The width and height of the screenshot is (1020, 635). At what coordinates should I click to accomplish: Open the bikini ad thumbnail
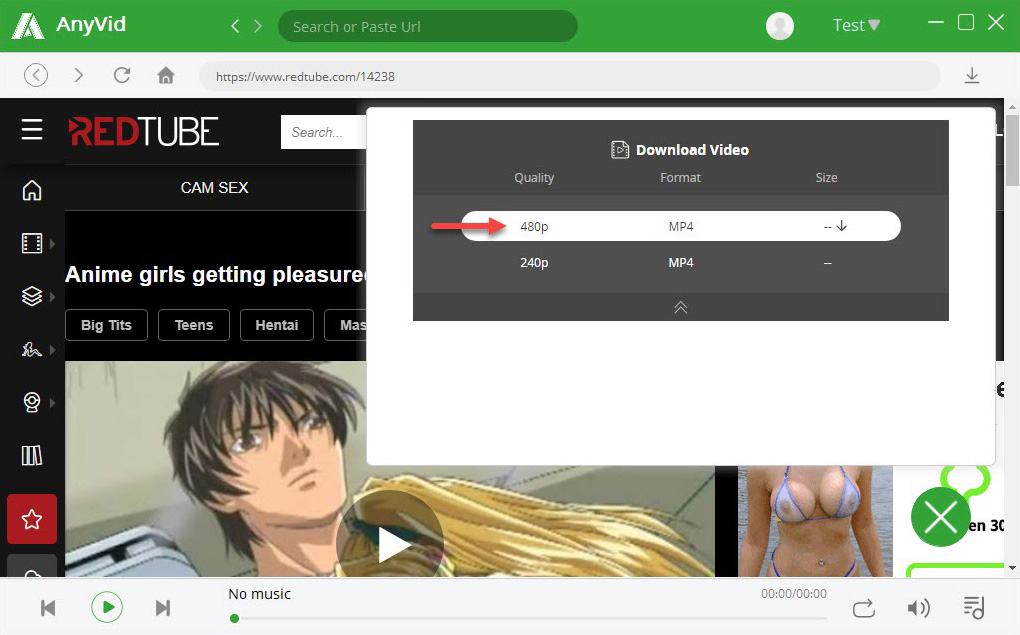click(815, 521)
